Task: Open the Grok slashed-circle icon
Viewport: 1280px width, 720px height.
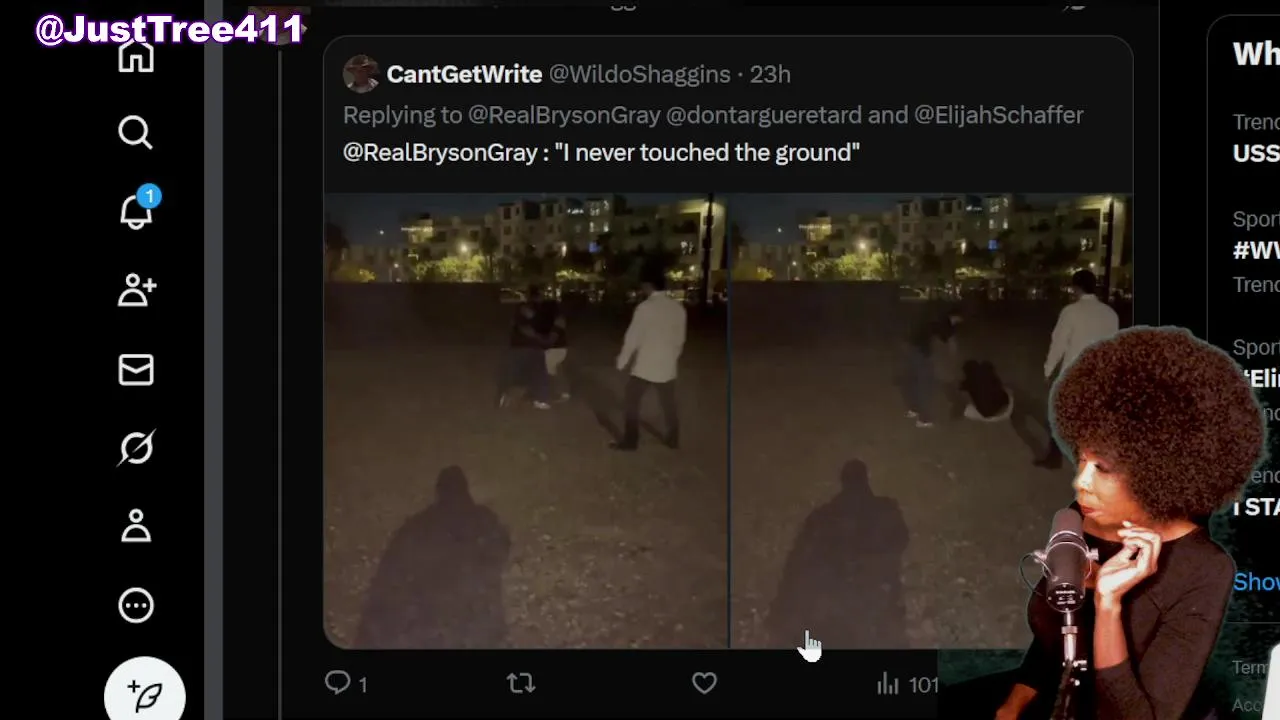Action: click(136, 448)
